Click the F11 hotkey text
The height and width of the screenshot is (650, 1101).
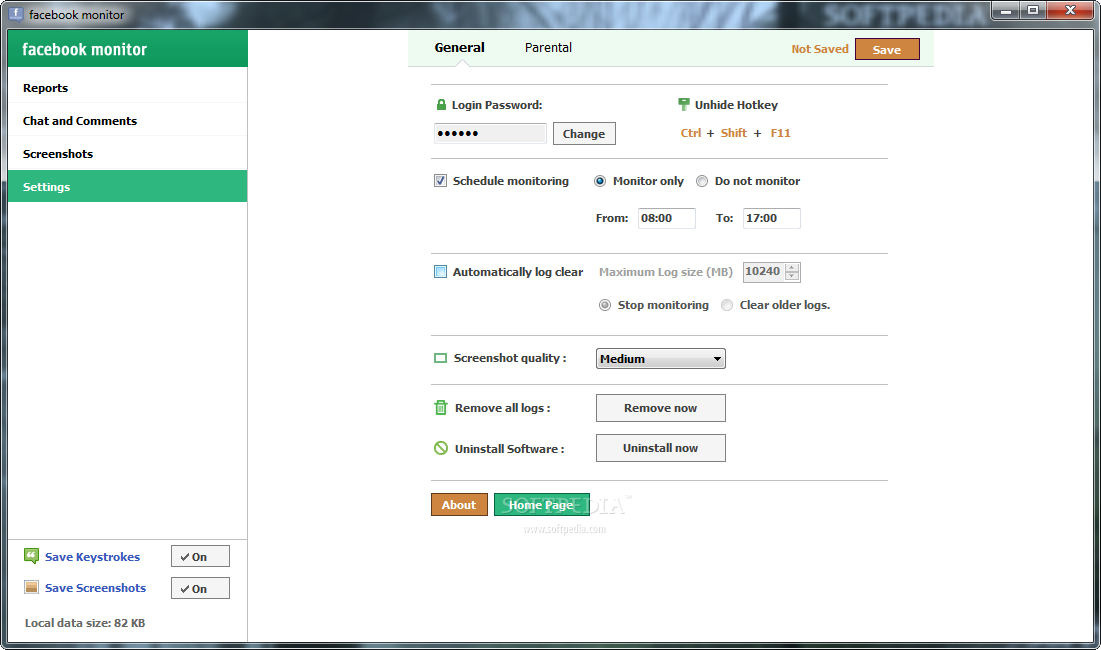pos(780,133)
